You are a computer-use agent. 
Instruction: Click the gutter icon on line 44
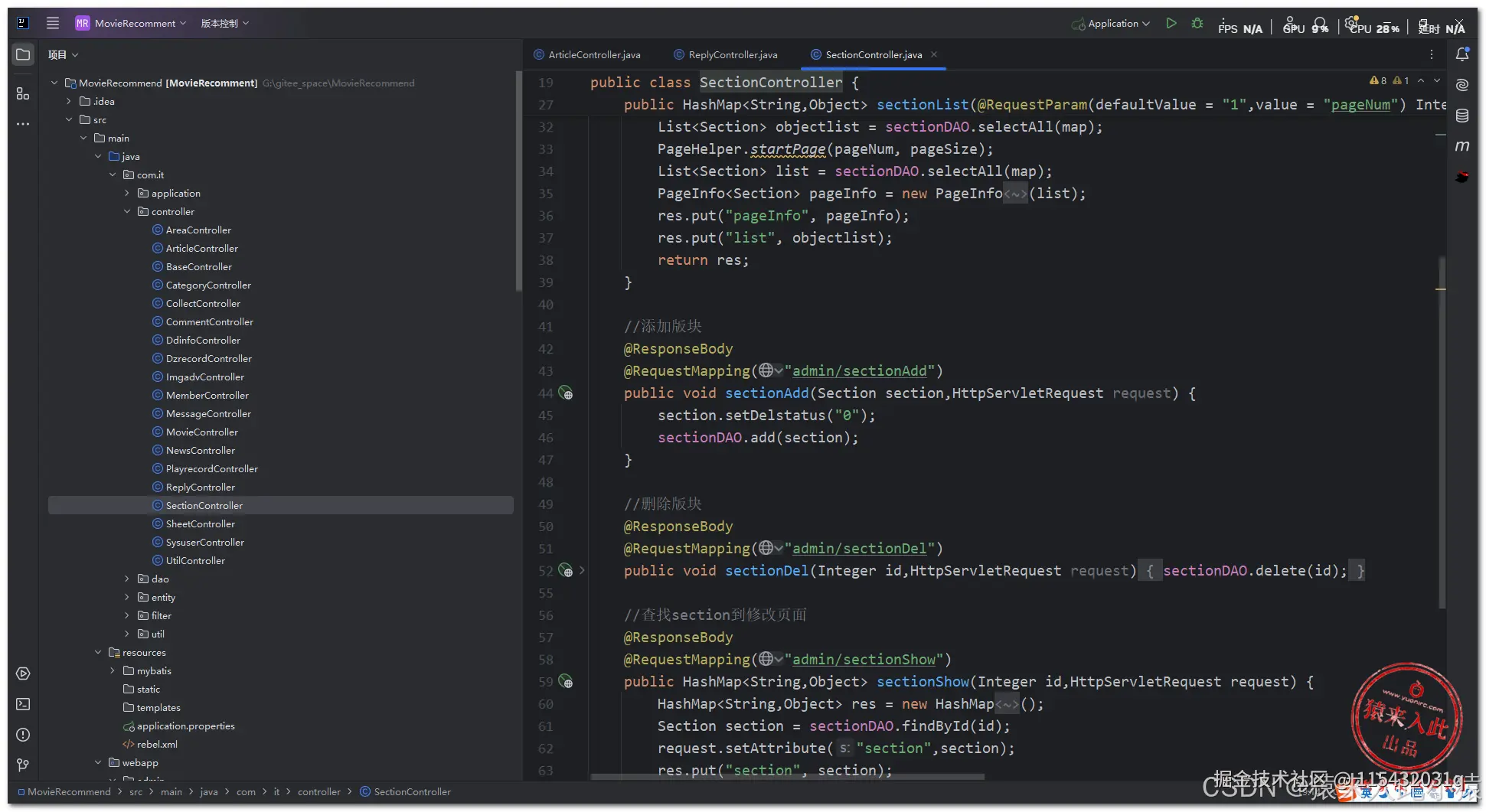click(566, 393)
